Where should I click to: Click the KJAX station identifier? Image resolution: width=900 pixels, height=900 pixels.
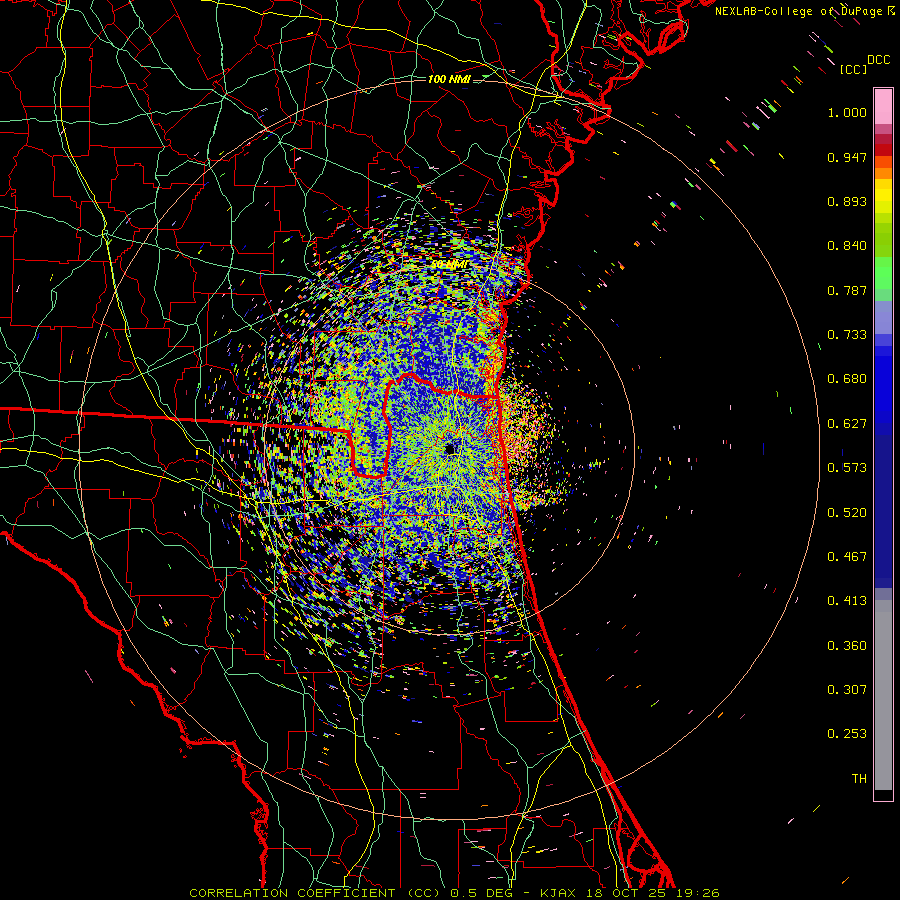point(558,893)
